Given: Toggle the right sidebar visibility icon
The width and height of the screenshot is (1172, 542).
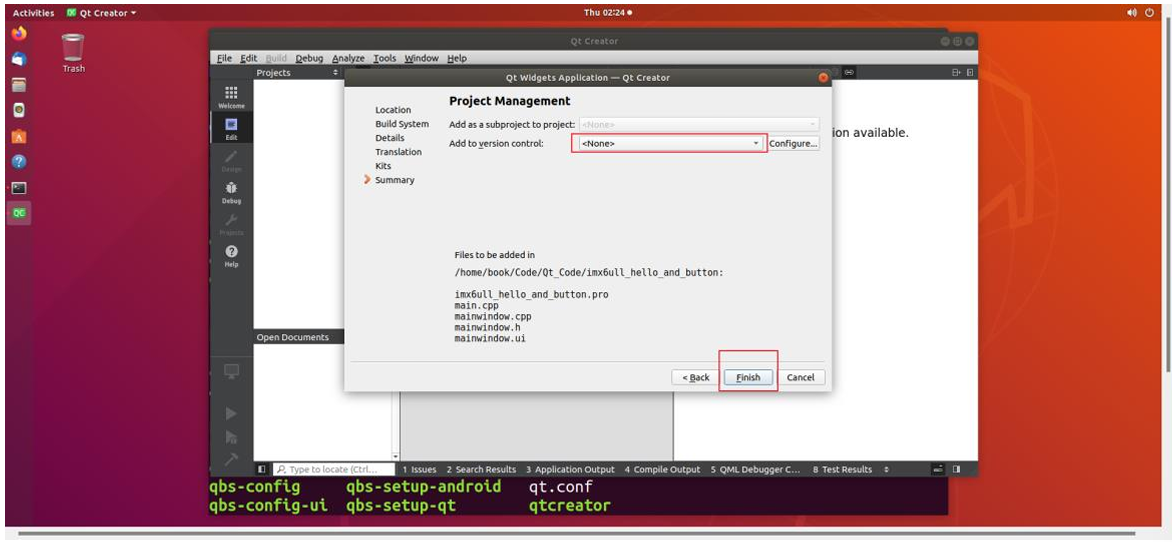Looking at the screenshot, I should pyautogui.click(x=956, y=469).
